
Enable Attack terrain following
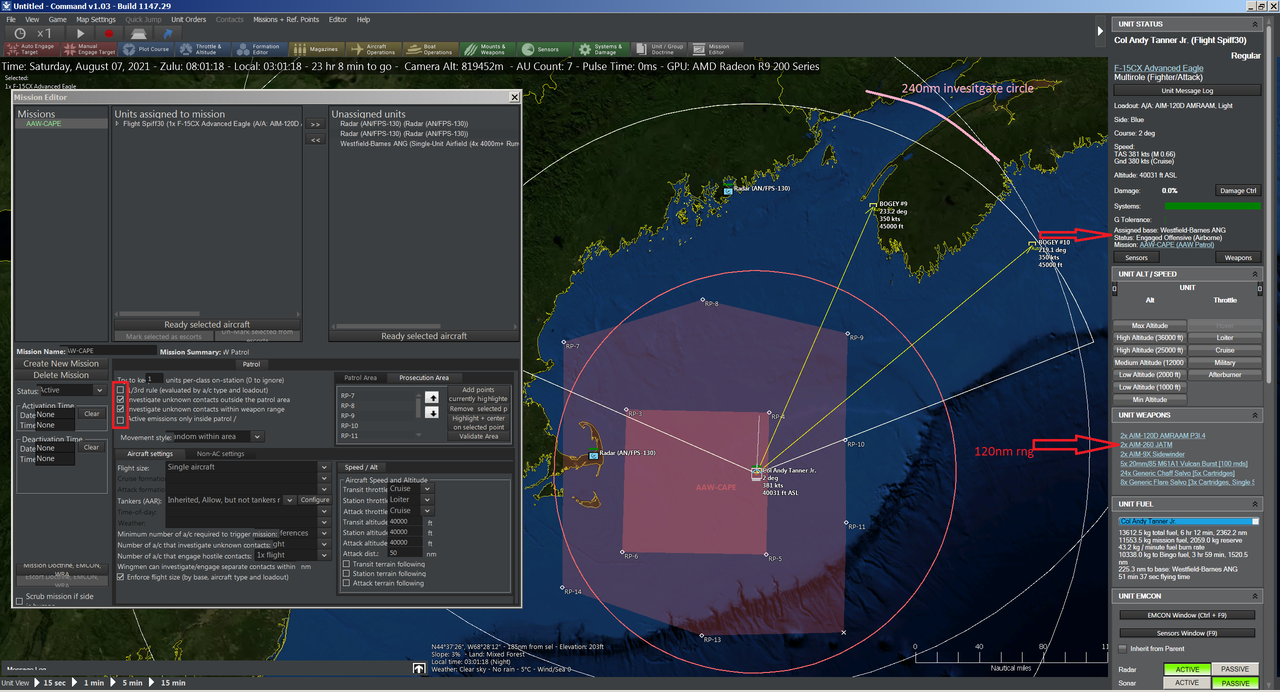pyautogui.click(x=347, y=583)
